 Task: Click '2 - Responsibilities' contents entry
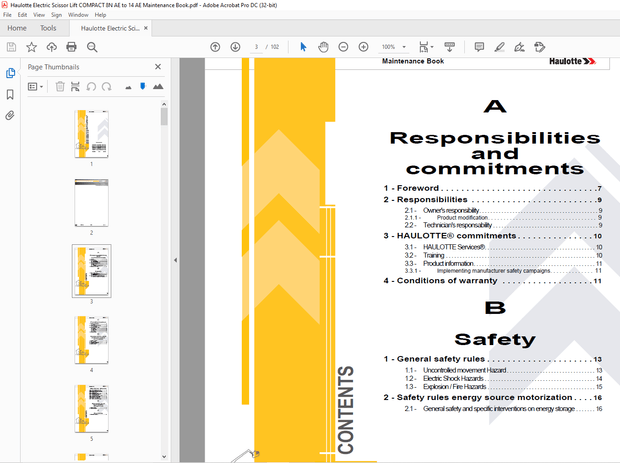click(492, 200)
